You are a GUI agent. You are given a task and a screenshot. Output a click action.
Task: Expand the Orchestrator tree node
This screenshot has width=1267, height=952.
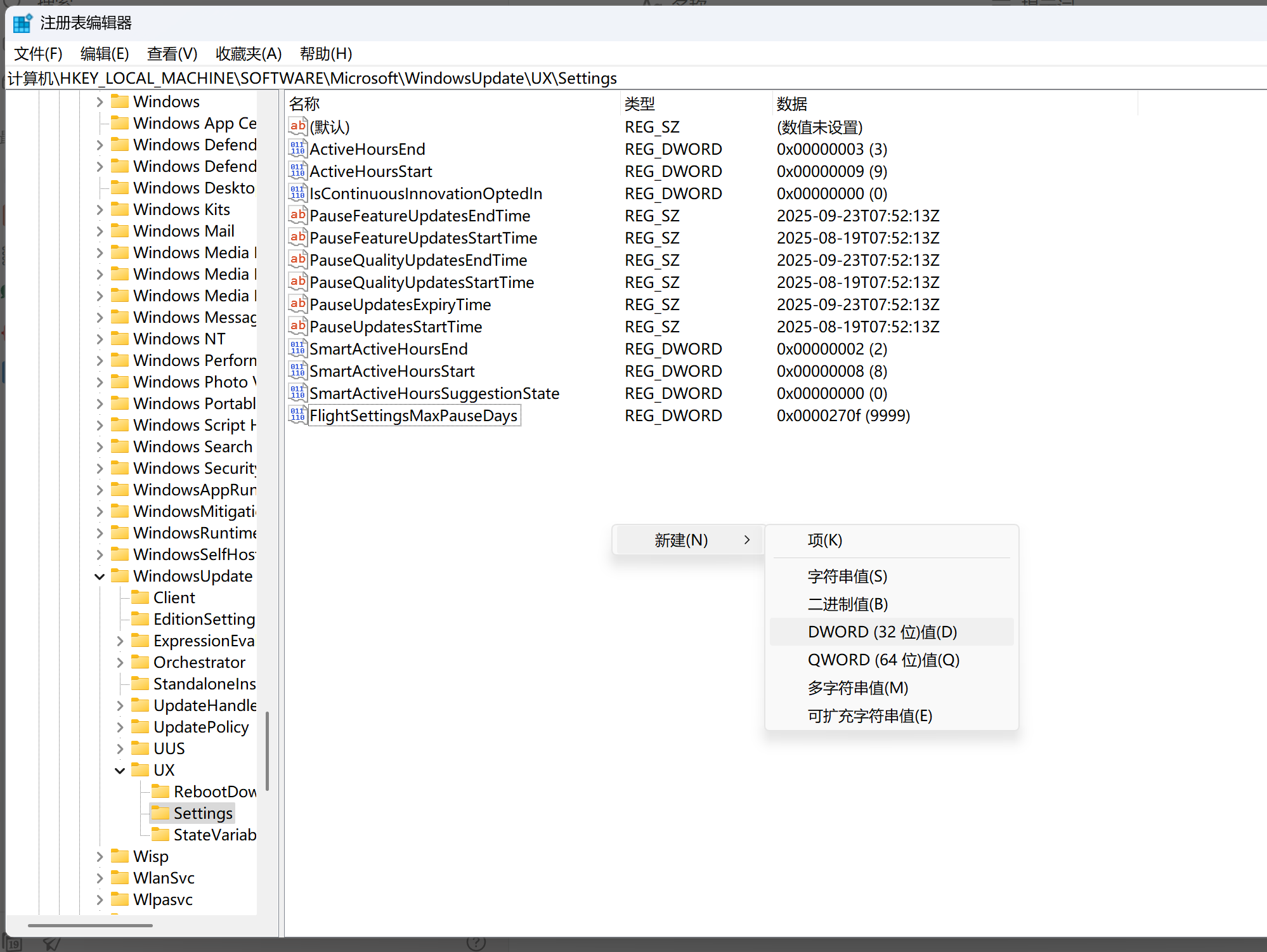120,662
